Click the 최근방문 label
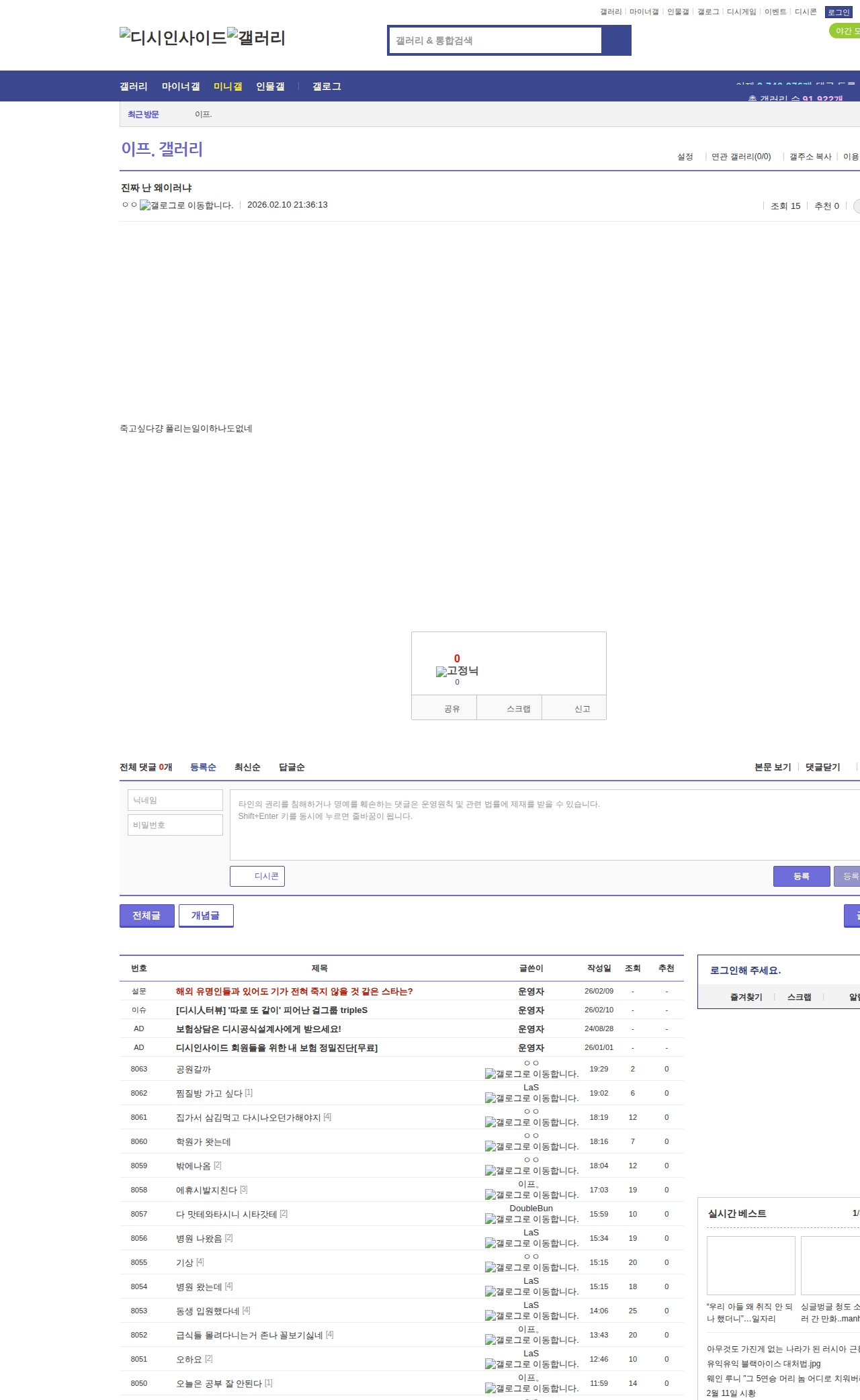The height and width of the screenshot is (1400, 860). point(143,115)
